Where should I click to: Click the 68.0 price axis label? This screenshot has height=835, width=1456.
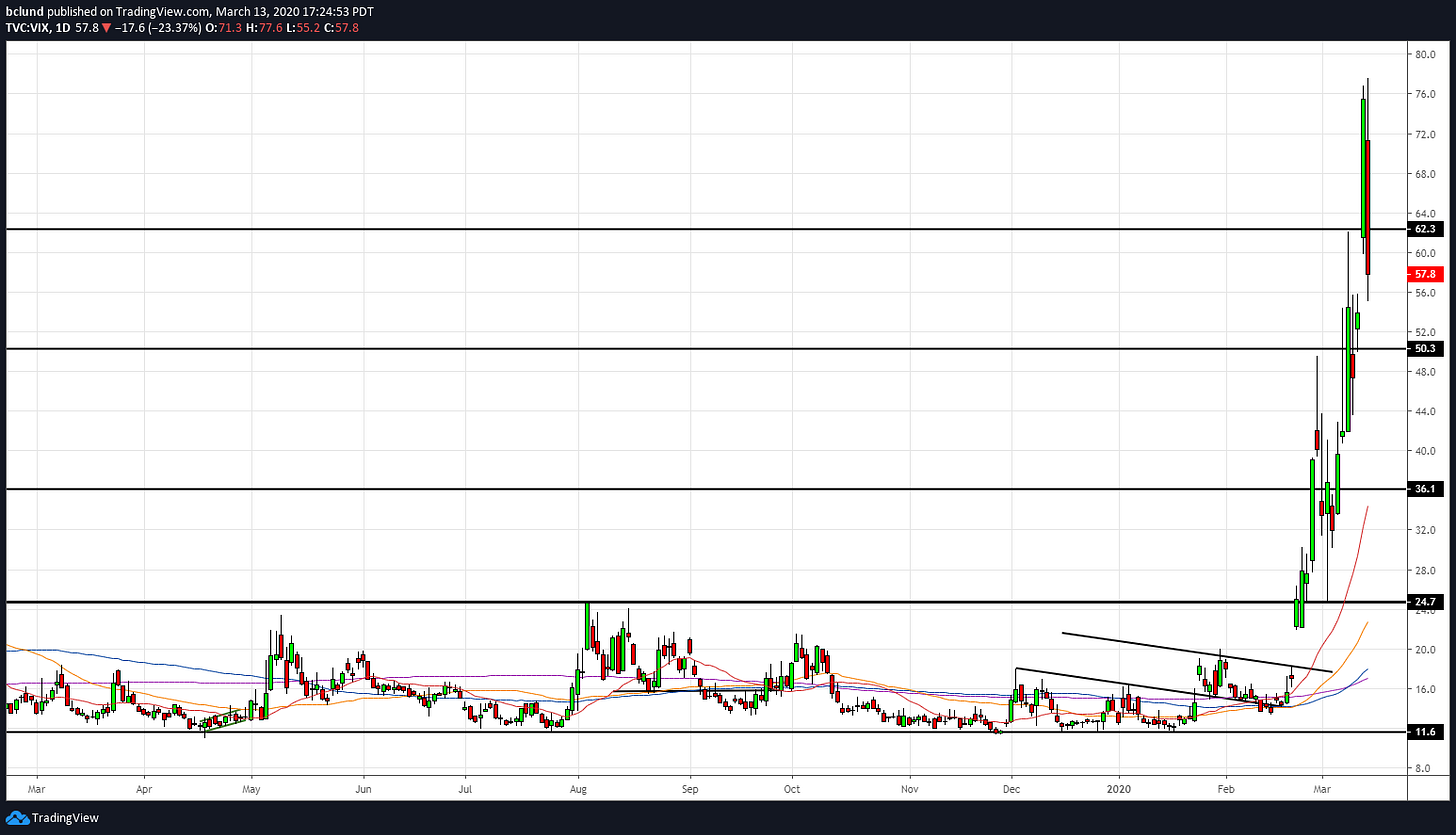1426,174
